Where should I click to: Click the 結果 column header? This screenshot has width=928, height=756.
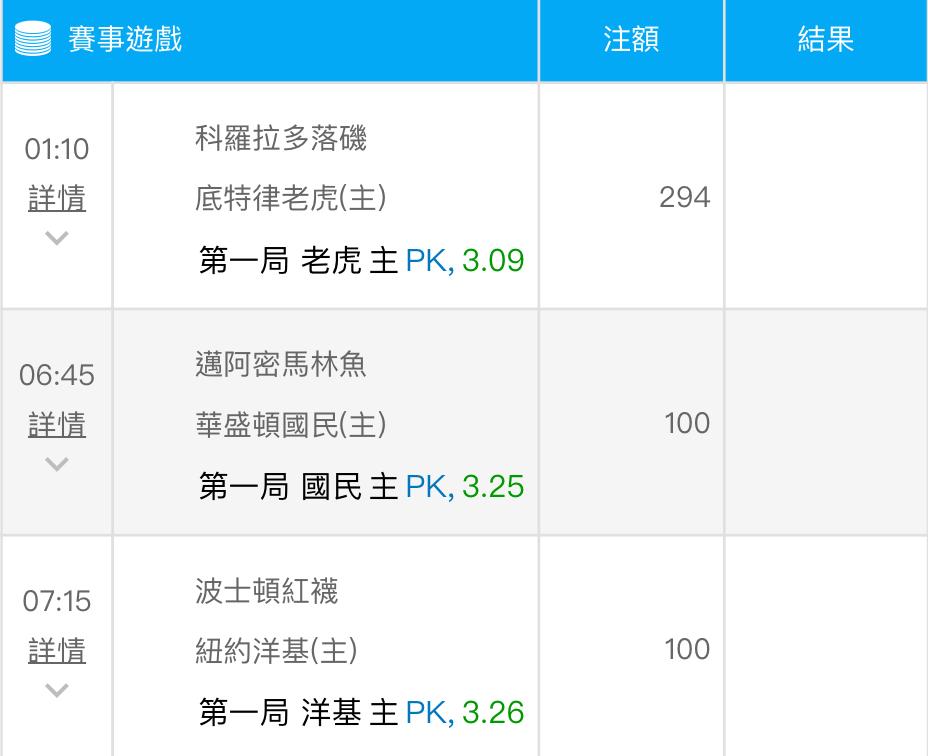(826, 40)
